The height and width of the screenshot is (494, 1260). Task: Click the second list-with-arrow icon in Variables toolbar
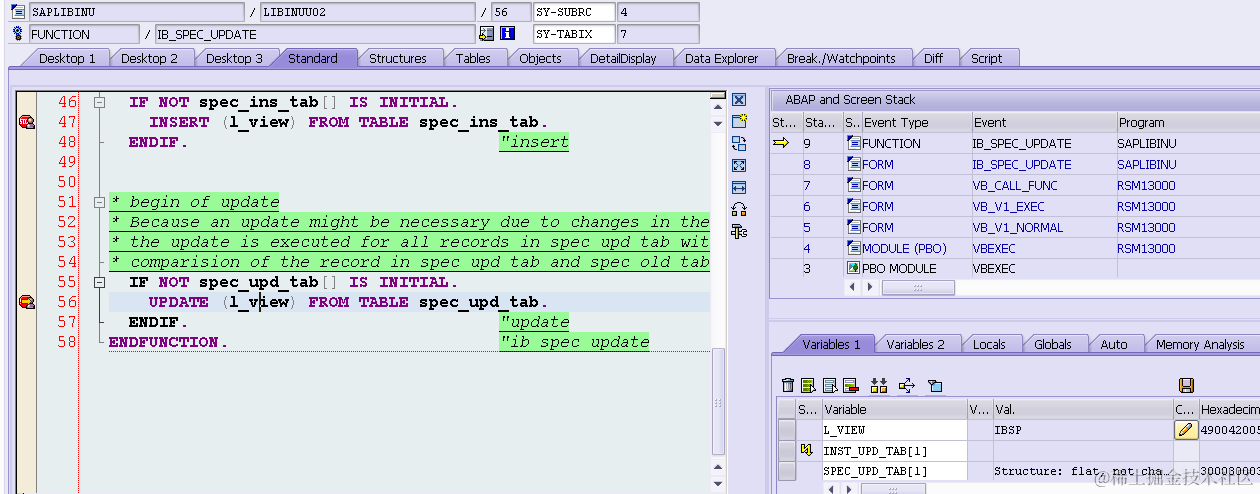829,385
